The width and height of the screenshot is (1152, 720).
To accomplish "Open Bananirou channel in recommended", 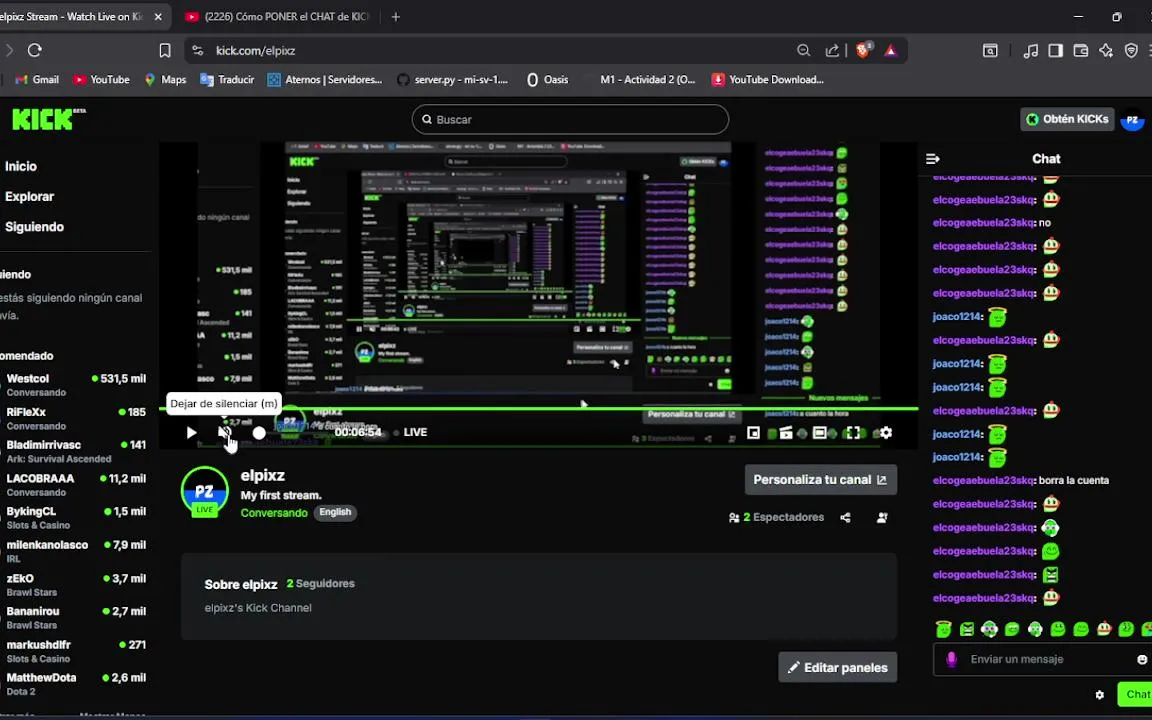I will click(75, 617).
